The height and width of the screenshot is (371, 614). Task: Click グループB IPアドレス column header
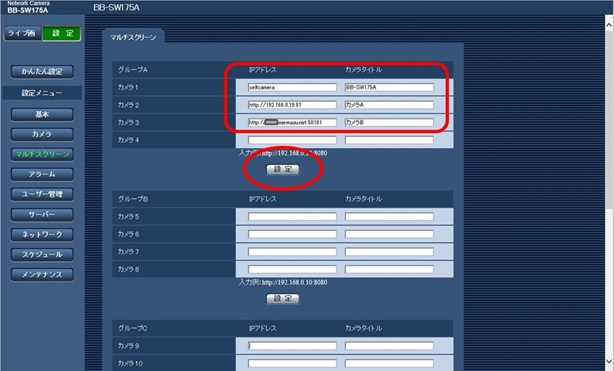[262, 199]
